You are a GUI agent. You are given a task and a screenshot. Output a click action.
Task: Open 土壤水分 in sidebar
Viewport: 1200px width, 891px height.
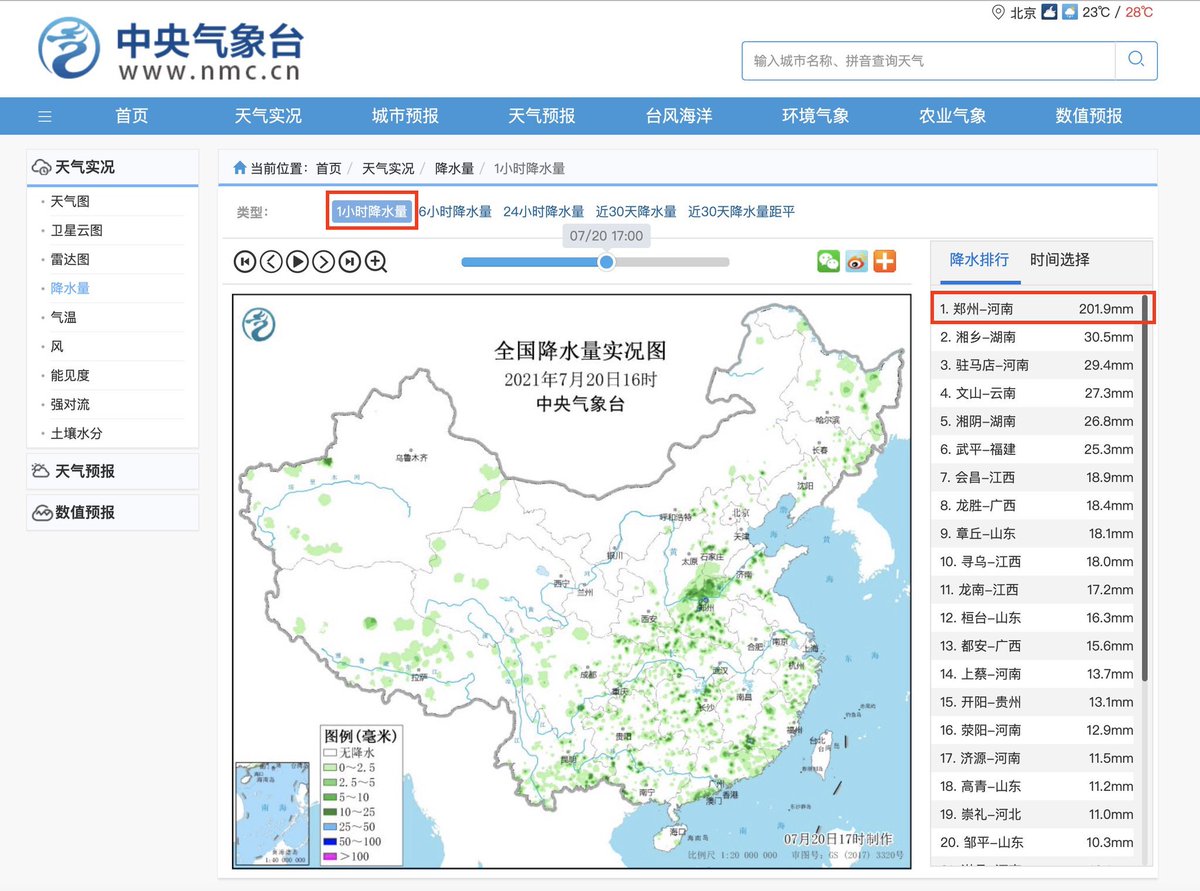77,433
